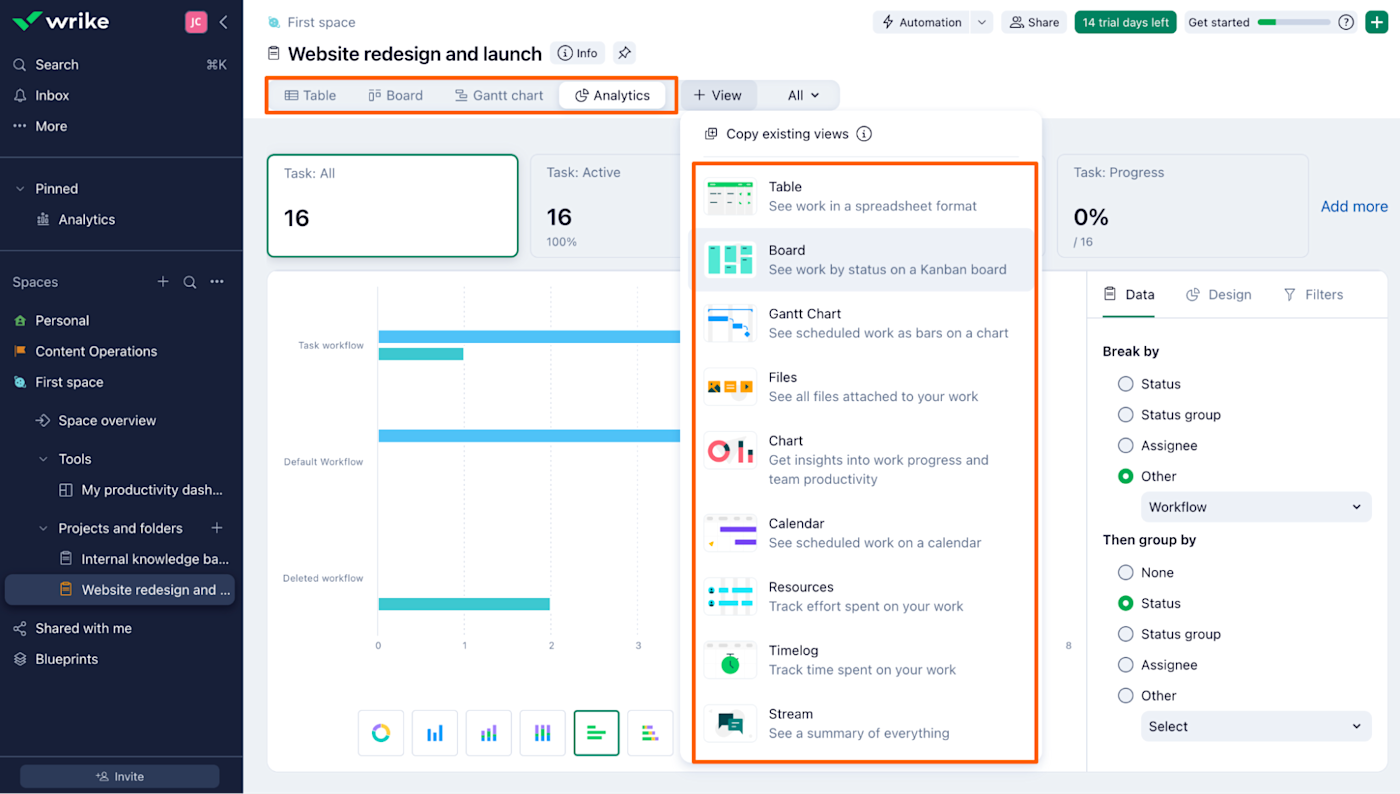This screenshot has height=794, width=1400.
Task: Select the donut chart type
Action: [x=381, y=733]
